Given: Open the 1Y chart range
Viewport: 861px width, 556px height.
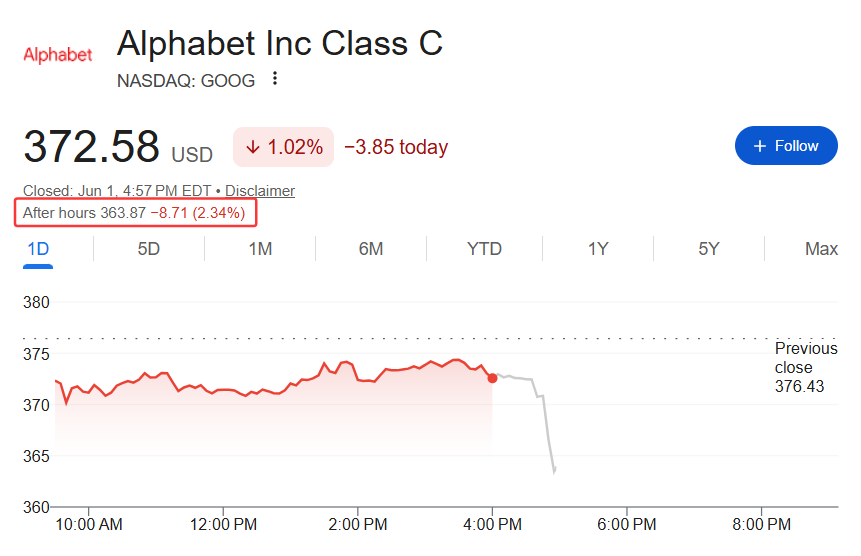Looking at the screenshot, I should pos(598,249).
